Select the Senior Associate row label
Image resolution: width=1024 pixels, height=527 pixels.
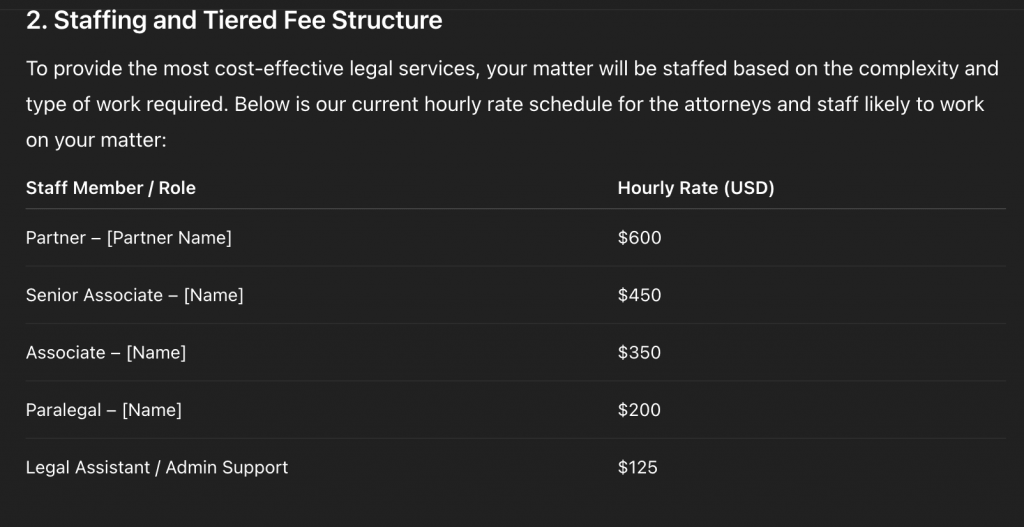pyautogui.click(x=94, y=295)
